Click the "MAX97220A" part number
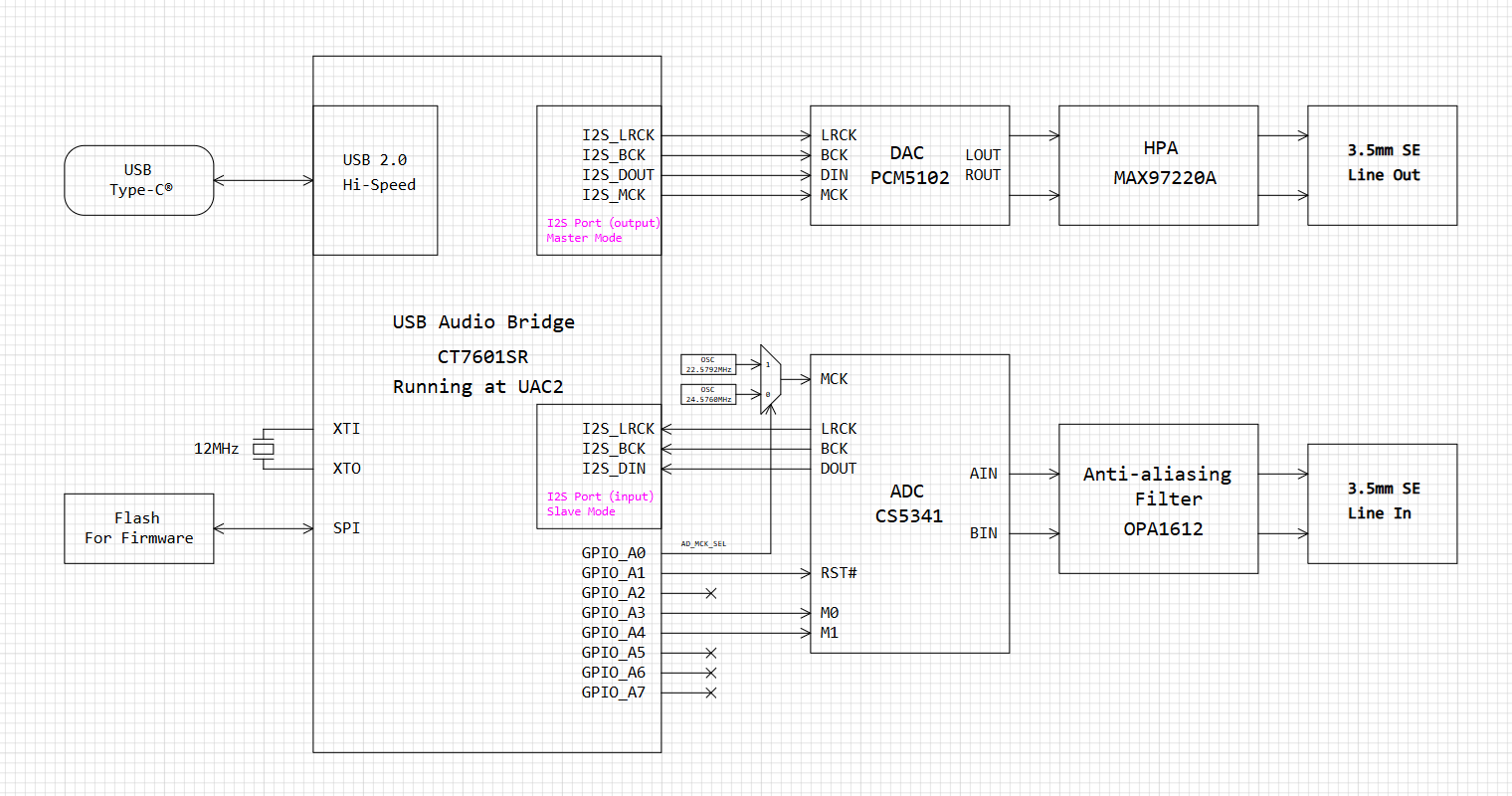This screenshot has height=796, width=1512. pos(1164,178)
